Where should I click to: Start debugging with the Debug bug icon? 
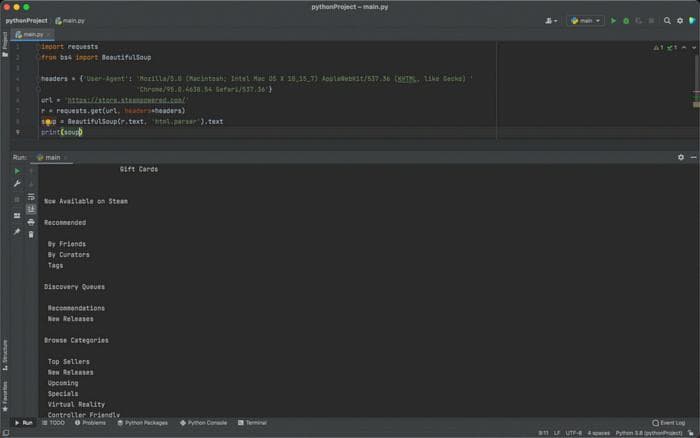(x=627, y=20)
